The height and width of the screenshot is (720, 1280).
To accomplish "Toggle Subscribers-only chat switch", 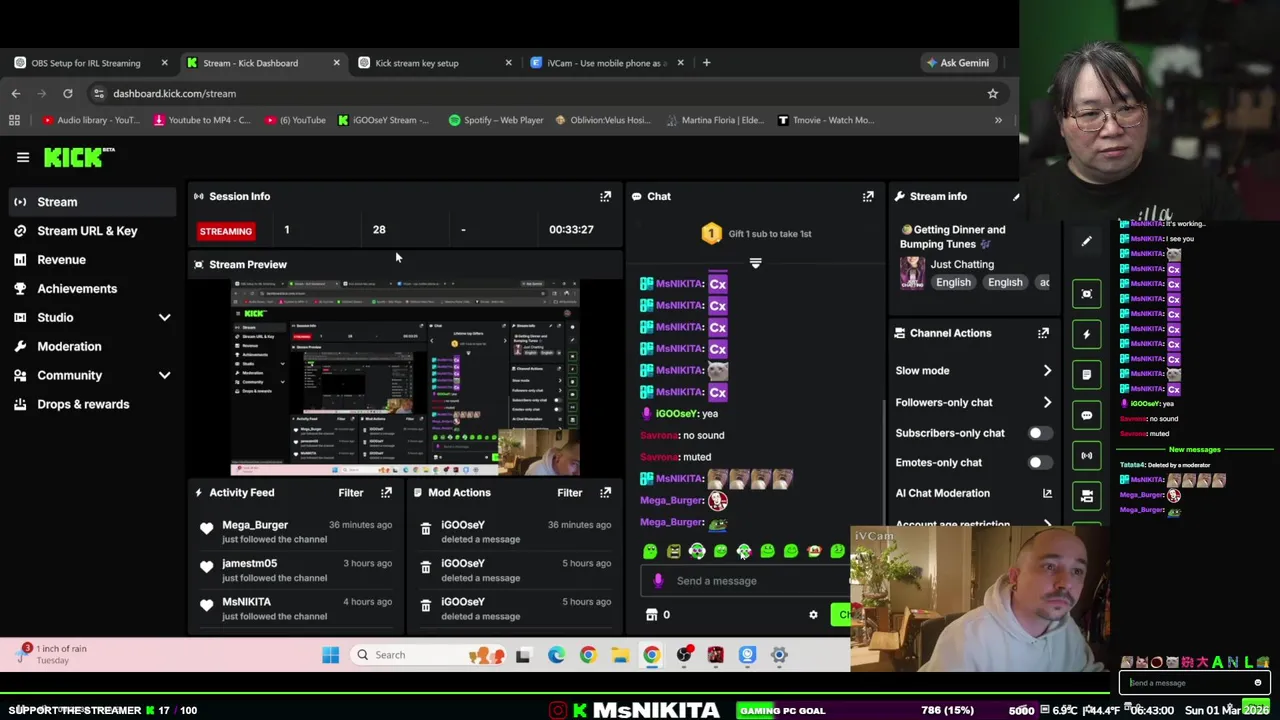I will pyautogui.click(x=1040, y=433).
